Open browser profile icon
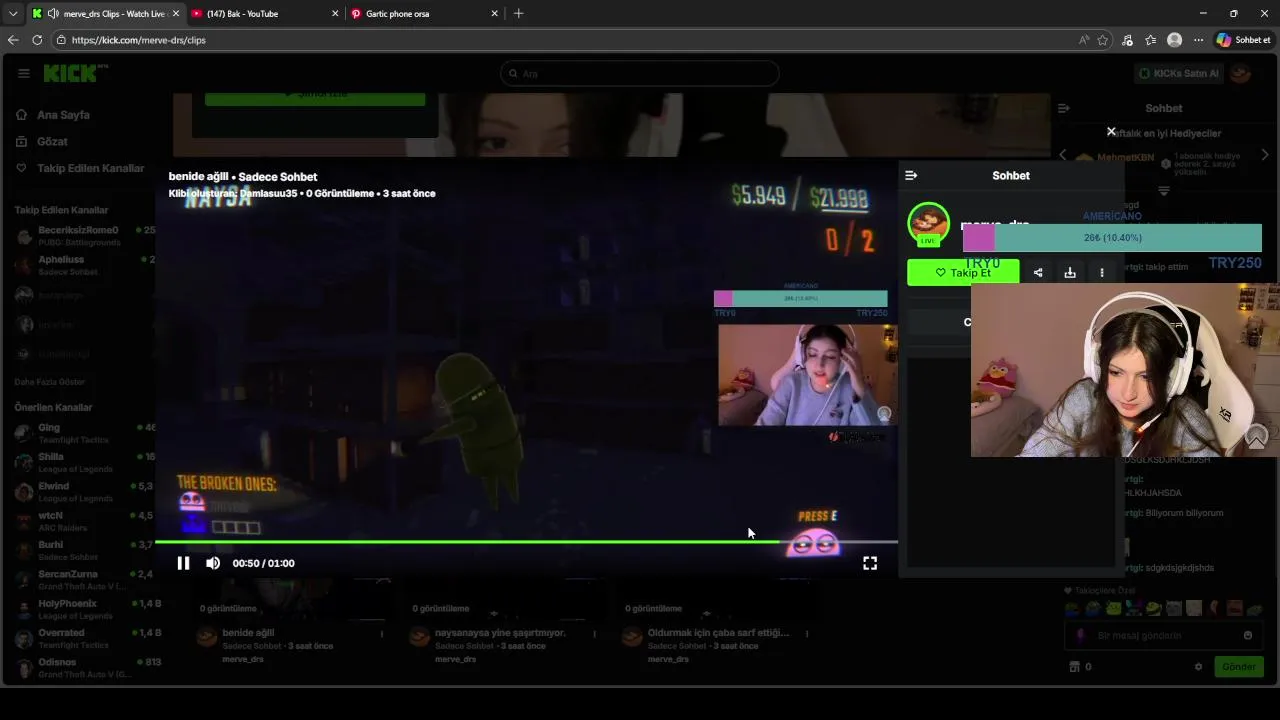 pos(1175,40)
